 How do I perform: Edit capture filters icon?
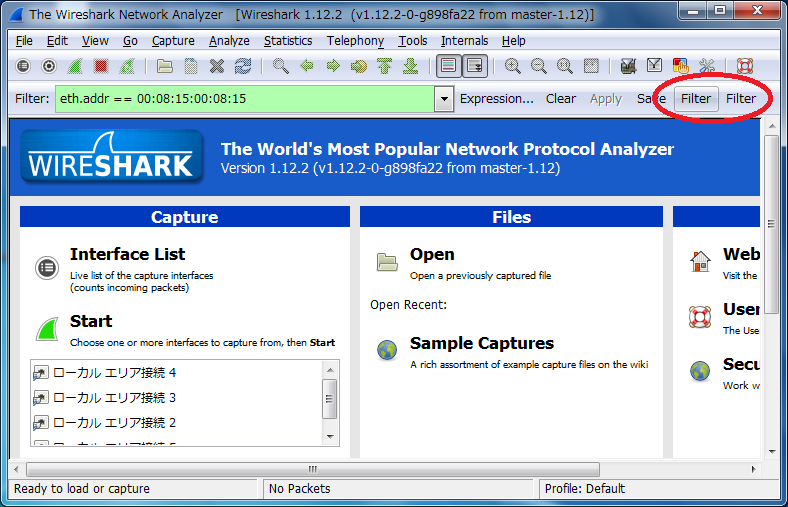628,66
